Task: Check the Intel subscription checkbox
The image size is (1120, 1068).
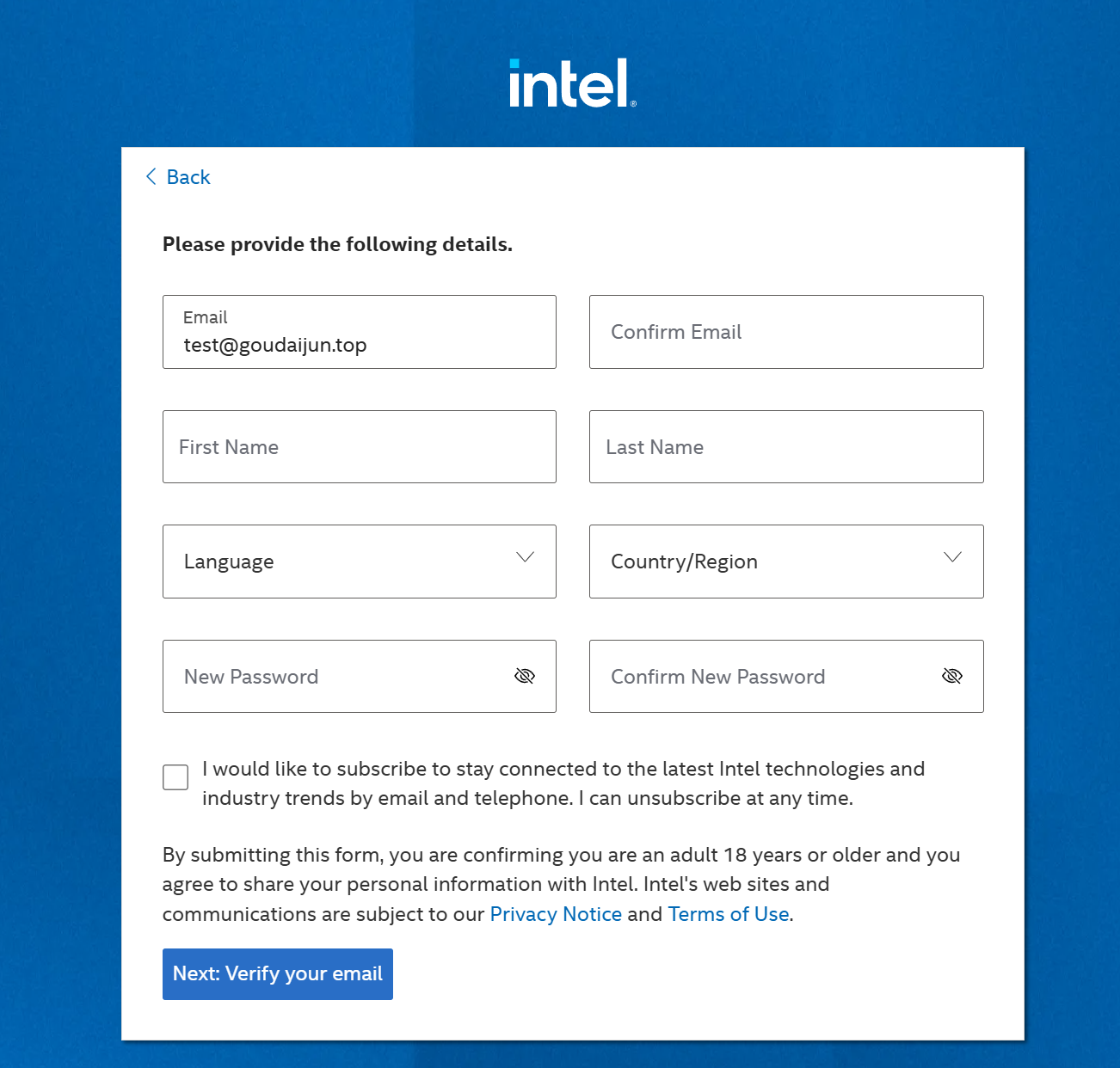Action: tap(175, 777)
